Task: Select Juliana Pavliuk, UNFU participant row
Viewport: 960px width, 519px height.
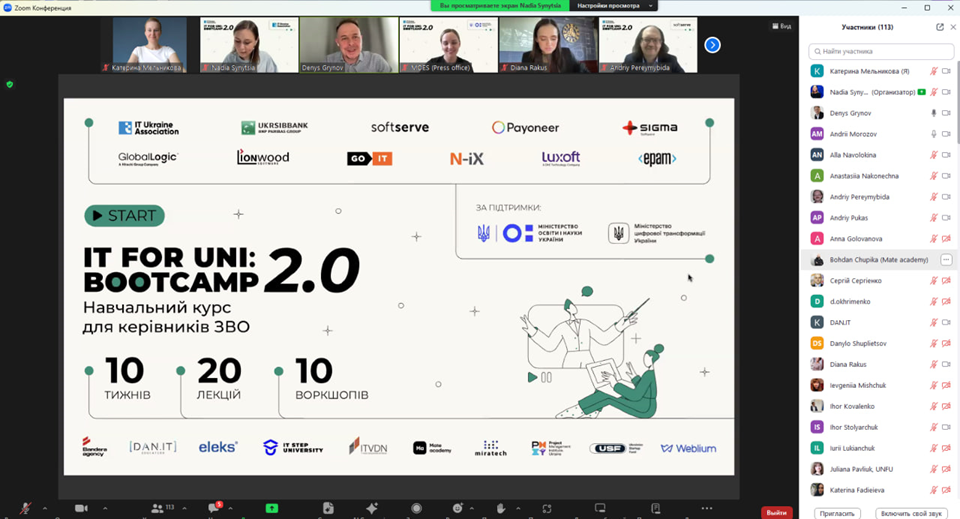Action: [879, 469]
